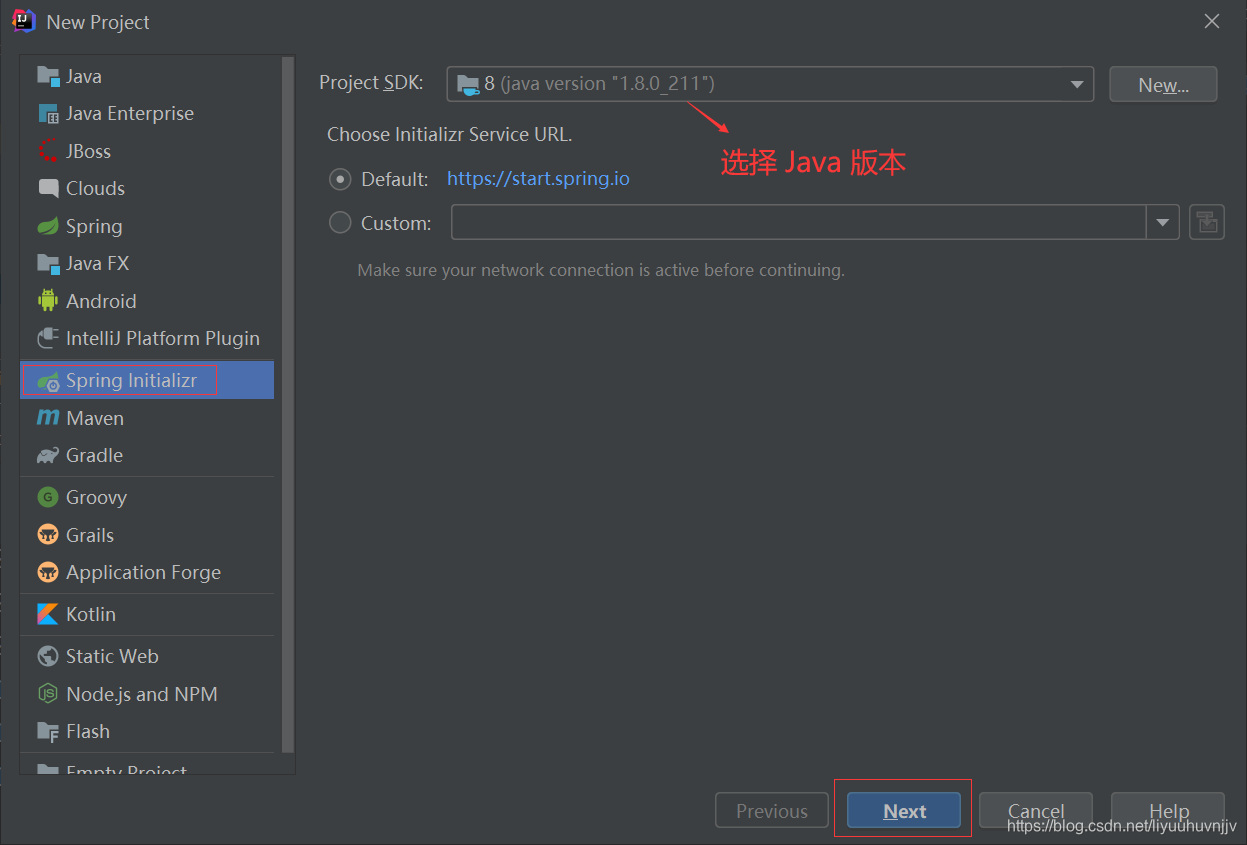Viewport: 1247px width, 845px height.
Task: Click the custom URL history icon button
Action: click(1207, 222)
